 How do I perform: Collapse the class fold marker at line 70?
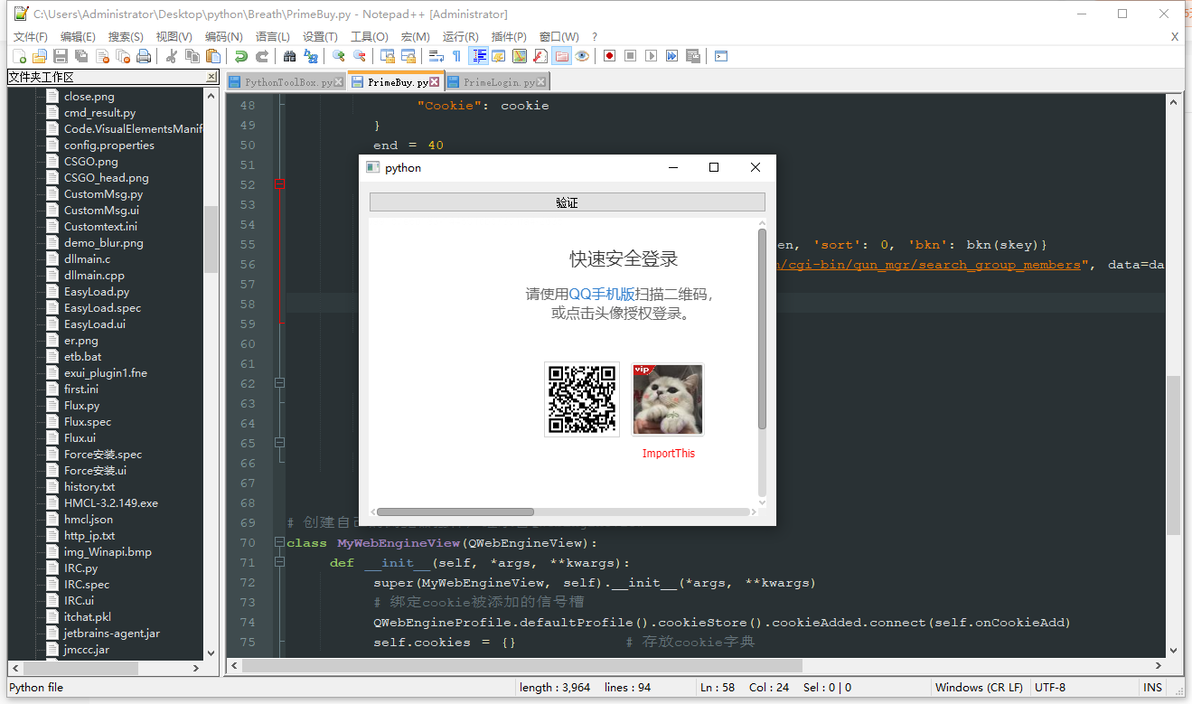pos(280,542)
